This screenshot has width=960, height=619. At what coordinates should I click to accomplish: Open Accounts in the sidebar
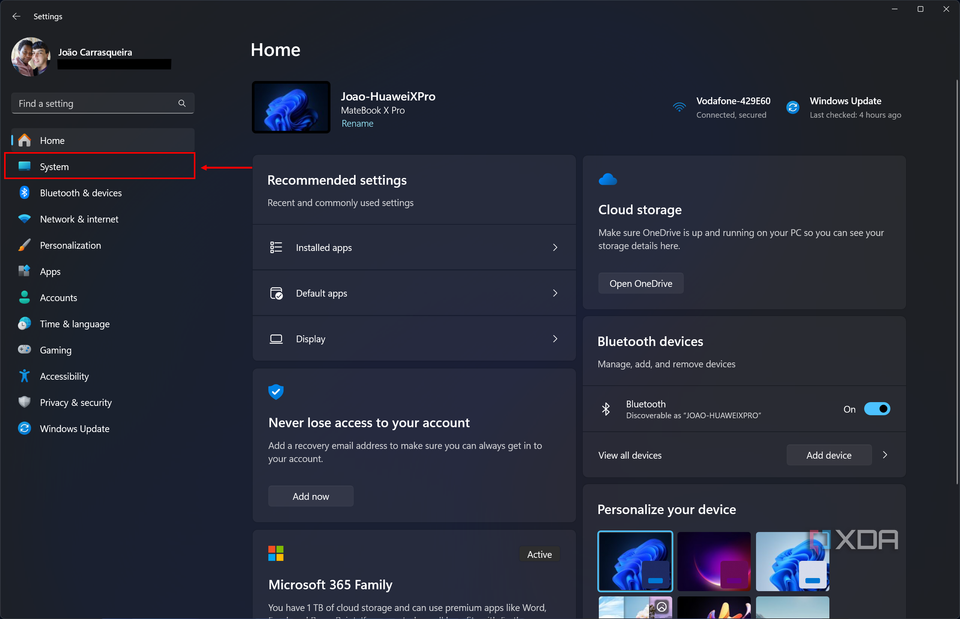103,298
